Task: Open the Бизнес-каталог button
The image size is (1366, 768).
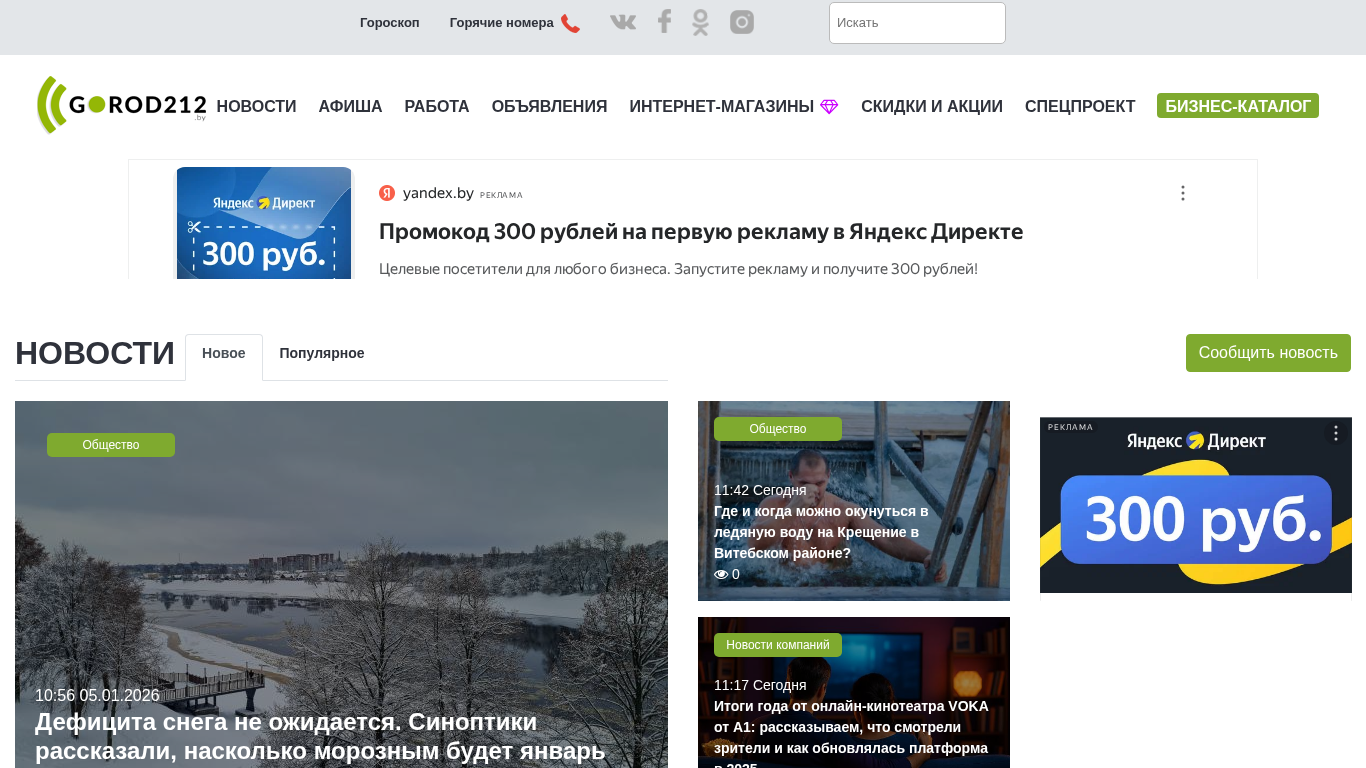Action: [x=1237, y=106]
